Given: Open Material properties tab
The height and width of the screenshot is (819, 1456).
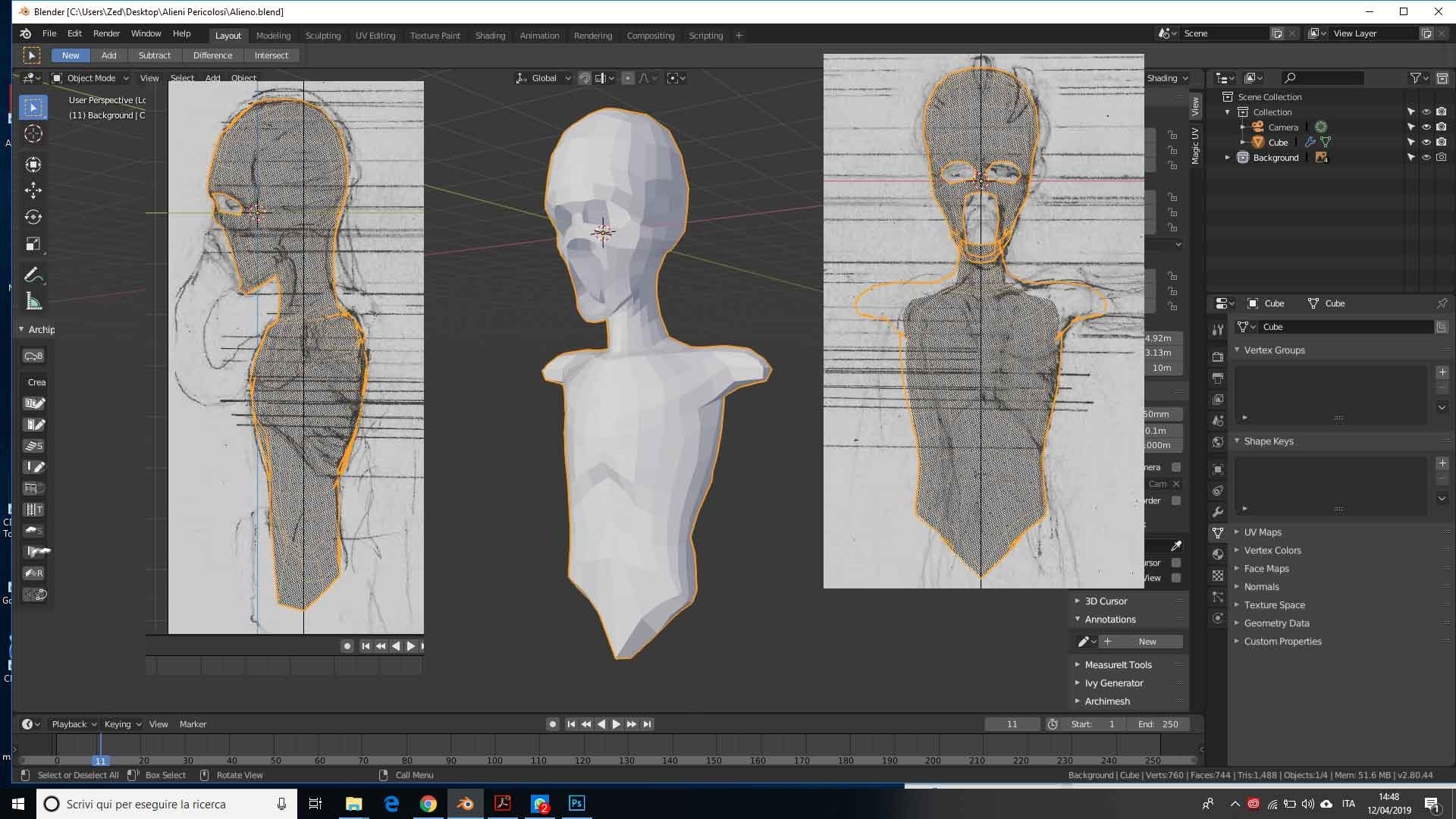Looking at the screenshot, I should click(x=1218, y=554).
